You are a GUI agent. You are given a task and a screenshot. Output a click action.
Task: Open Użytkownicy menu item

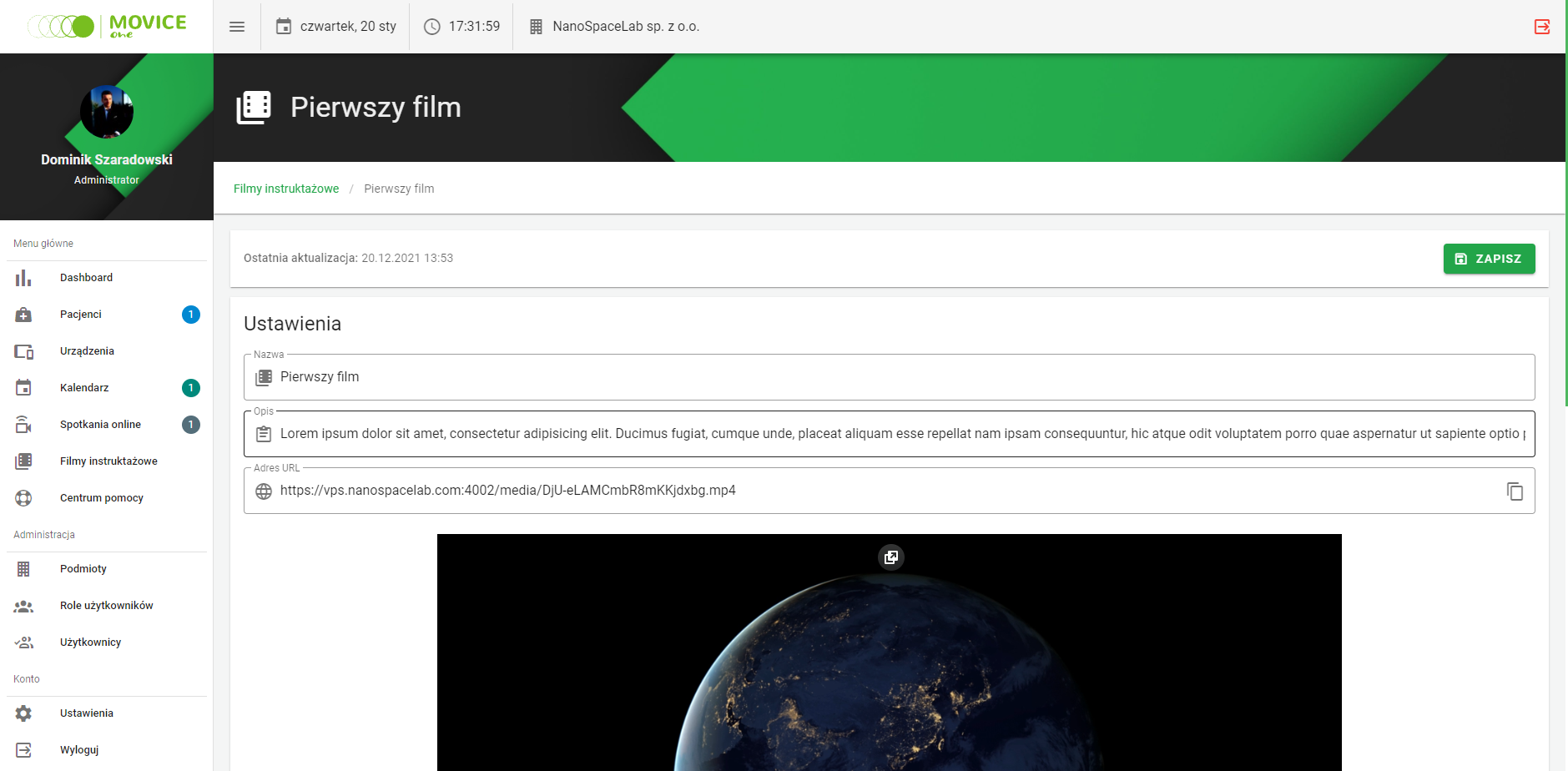click(x=90, y=642)
